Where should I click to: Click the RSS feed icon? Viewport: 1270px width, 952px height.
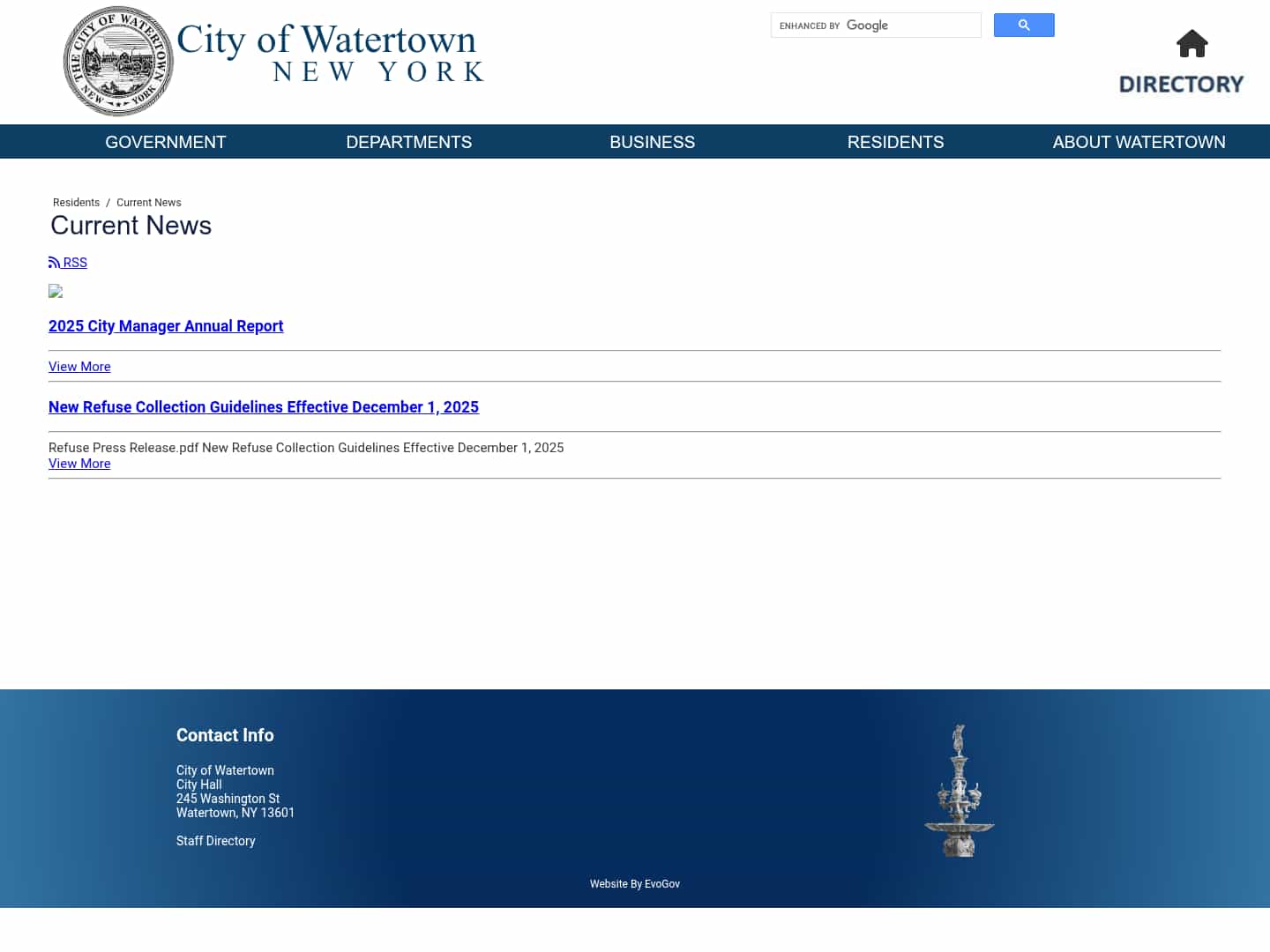[55, 262]
